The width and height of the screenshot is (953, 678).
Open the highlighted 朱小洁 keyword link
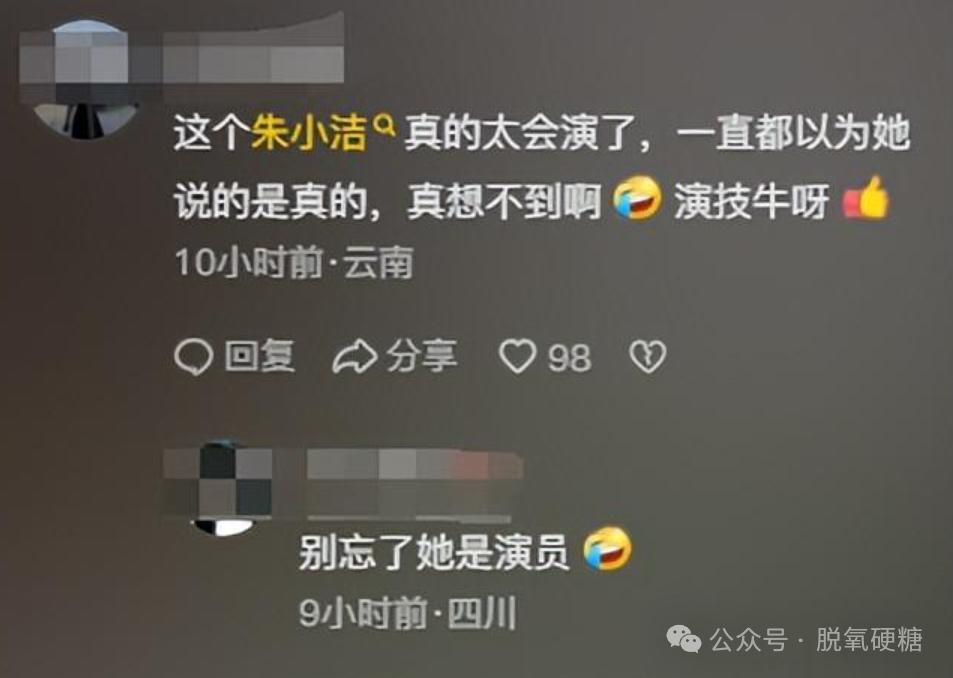pyautogui.click(x=309, y=133)
